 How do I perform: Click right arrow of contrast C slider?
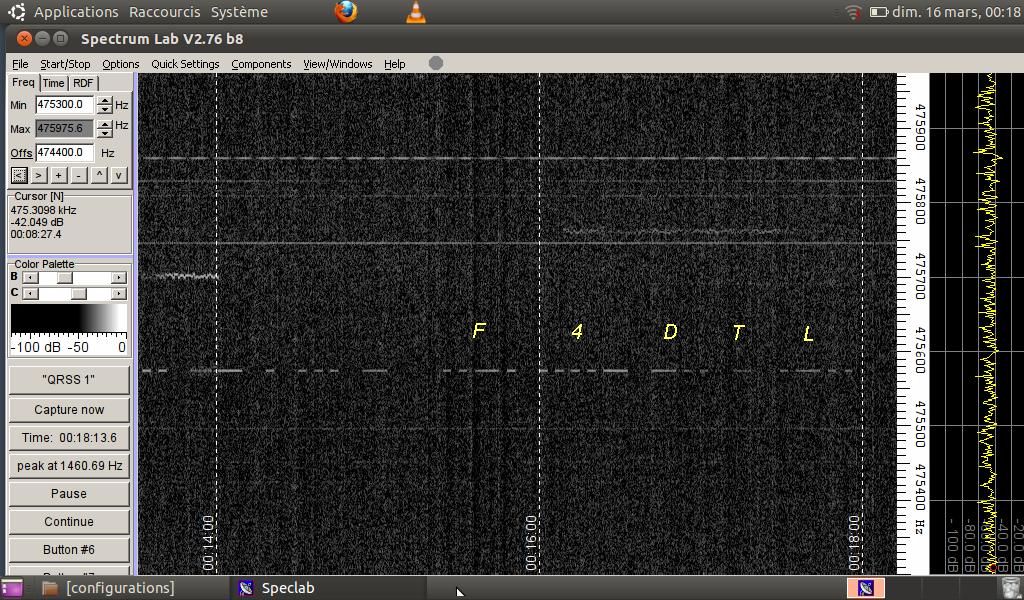(118, 294)
